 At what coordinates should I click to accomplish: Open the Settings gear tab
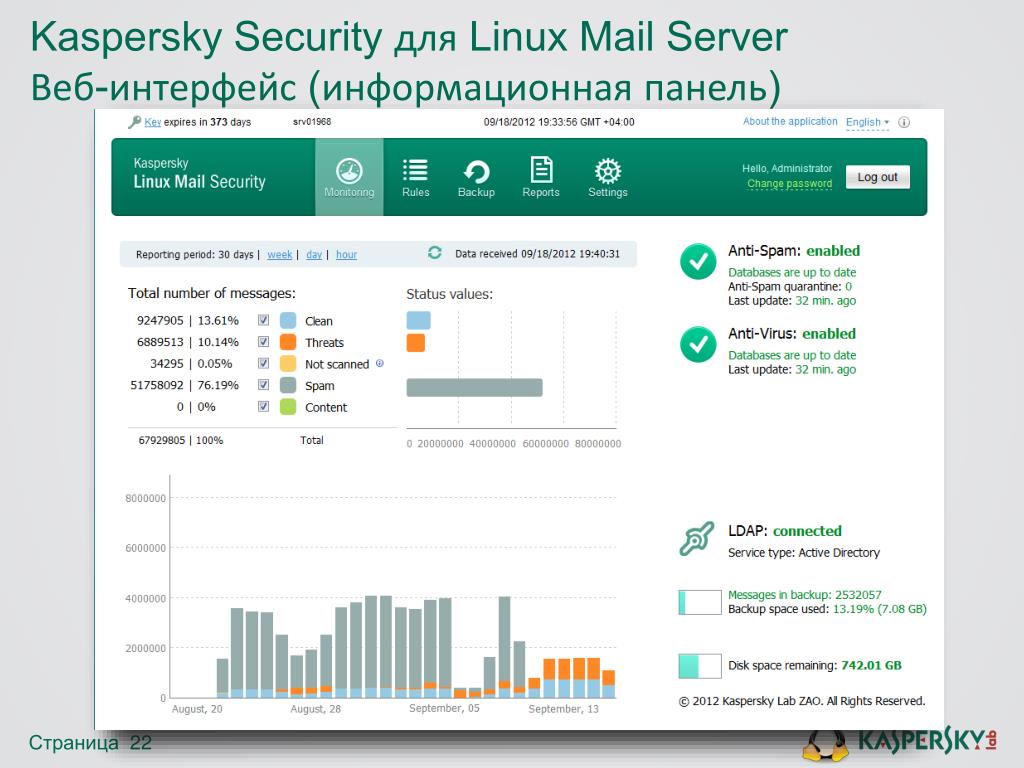[x=607, y=177]
